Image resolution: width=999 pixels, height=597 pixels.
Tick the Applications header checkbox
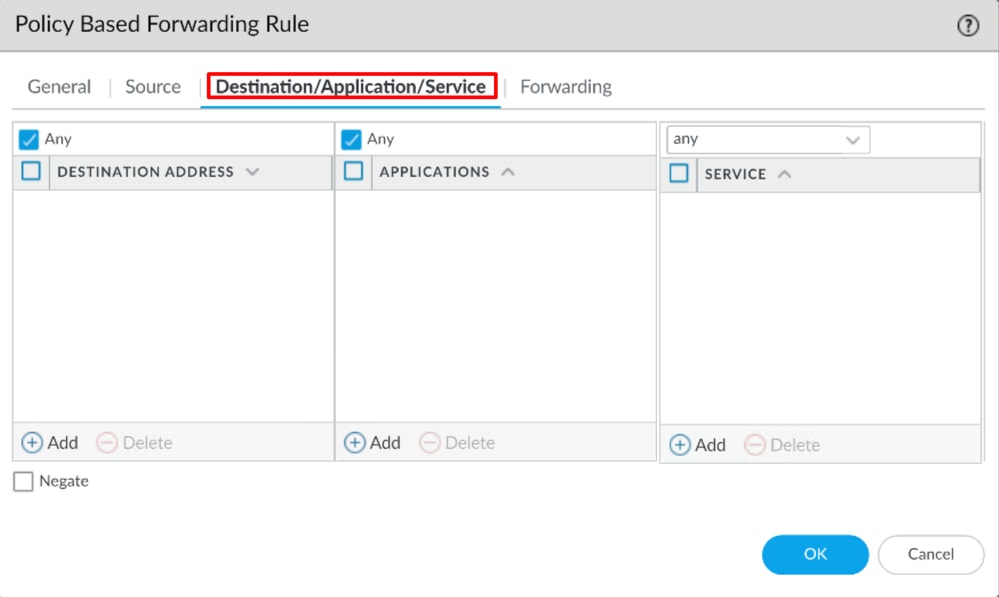click(353, 171)
